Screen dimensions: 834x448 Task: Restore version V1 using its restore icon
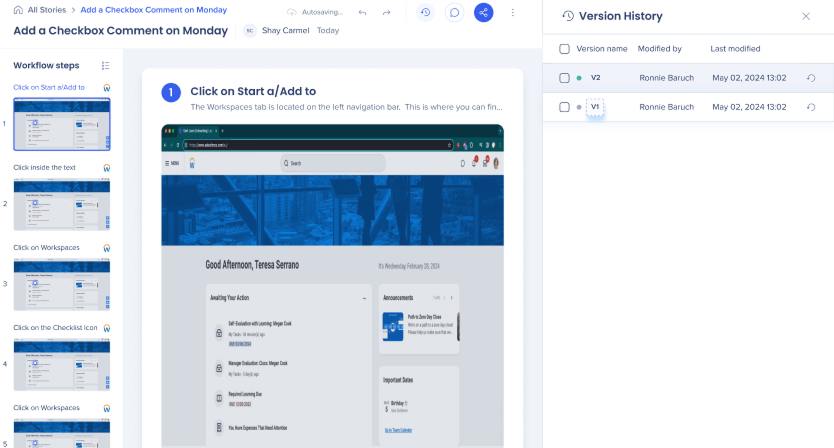click(810, 107)
